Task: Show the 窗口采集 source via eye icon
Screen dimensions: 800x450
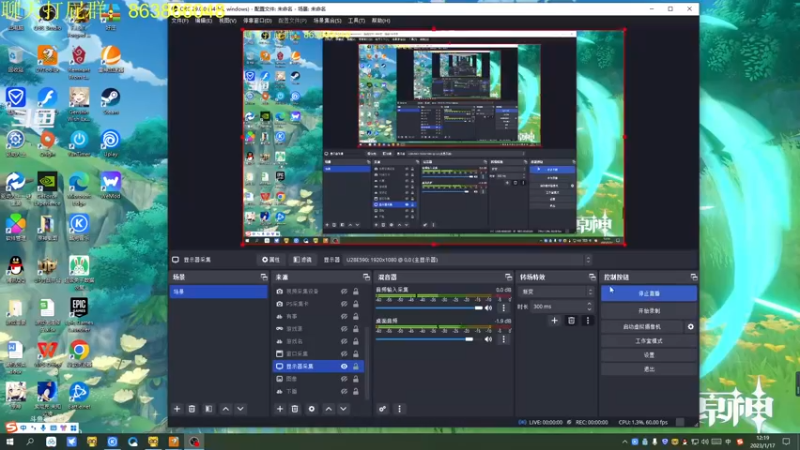Action: click(344, 354)
